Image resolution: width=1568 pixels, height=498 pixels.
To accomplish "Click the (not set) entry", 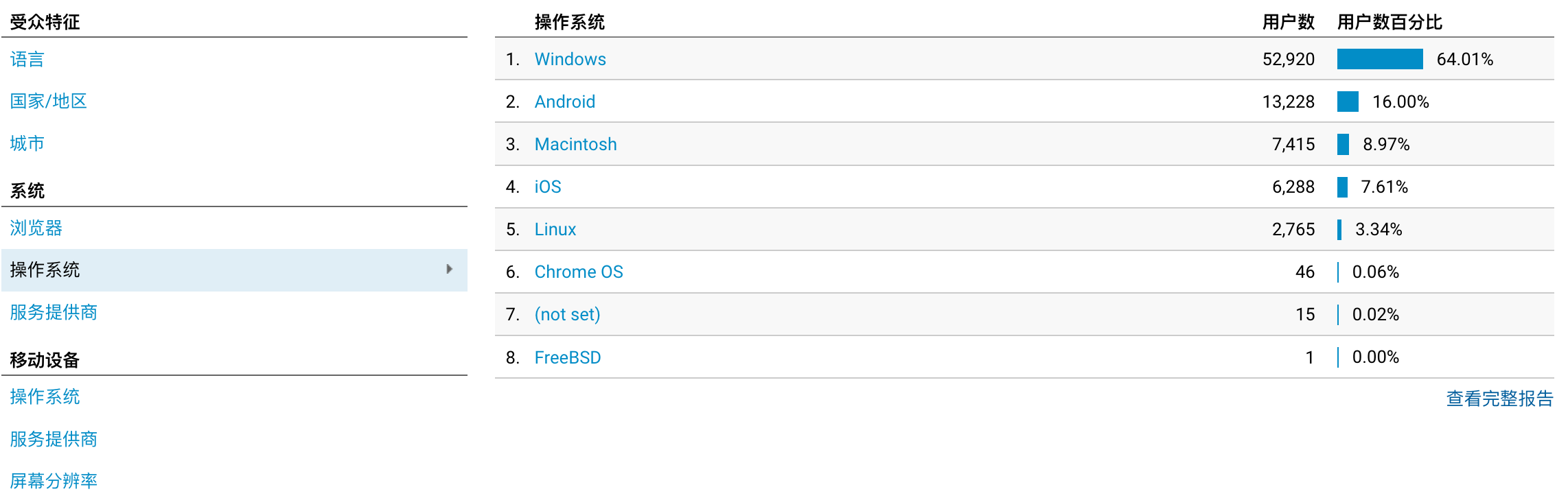I will point(567,315).
